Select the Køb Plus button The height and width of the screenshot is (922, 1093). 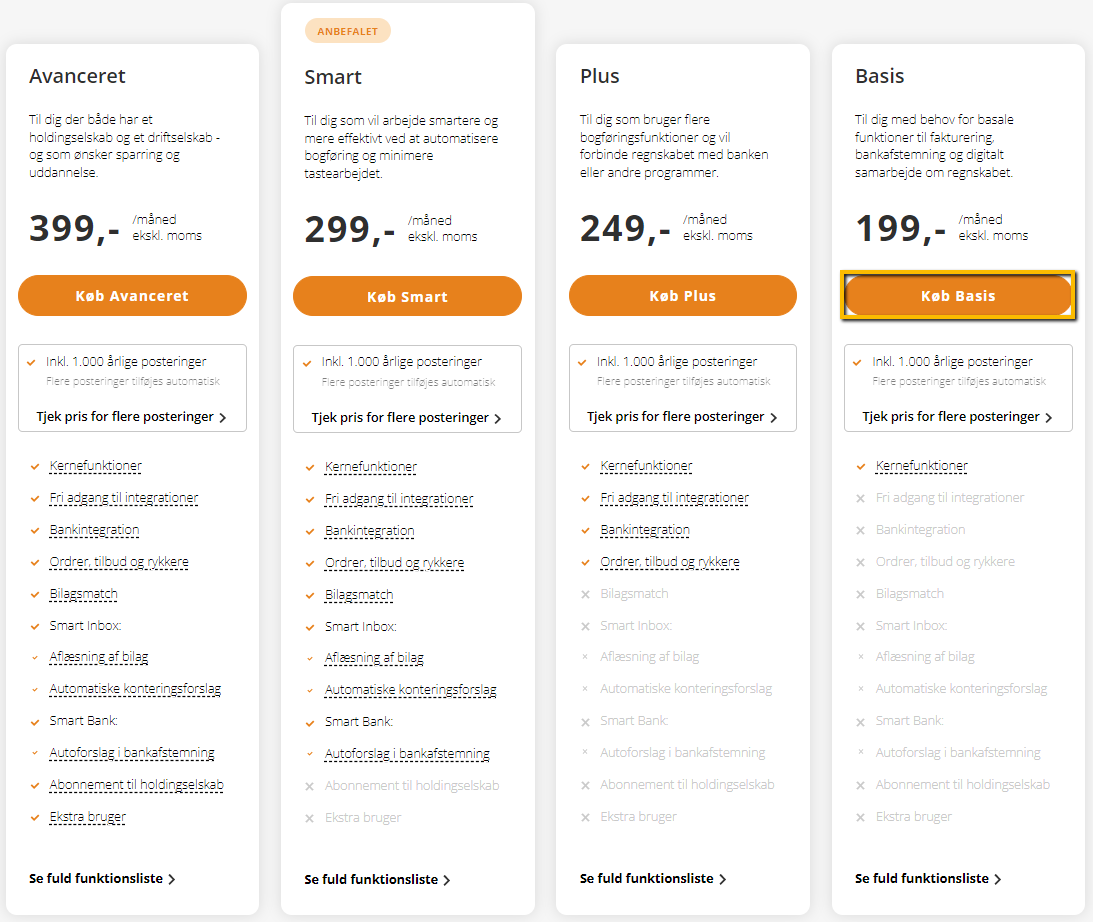(x=682, y=295)
